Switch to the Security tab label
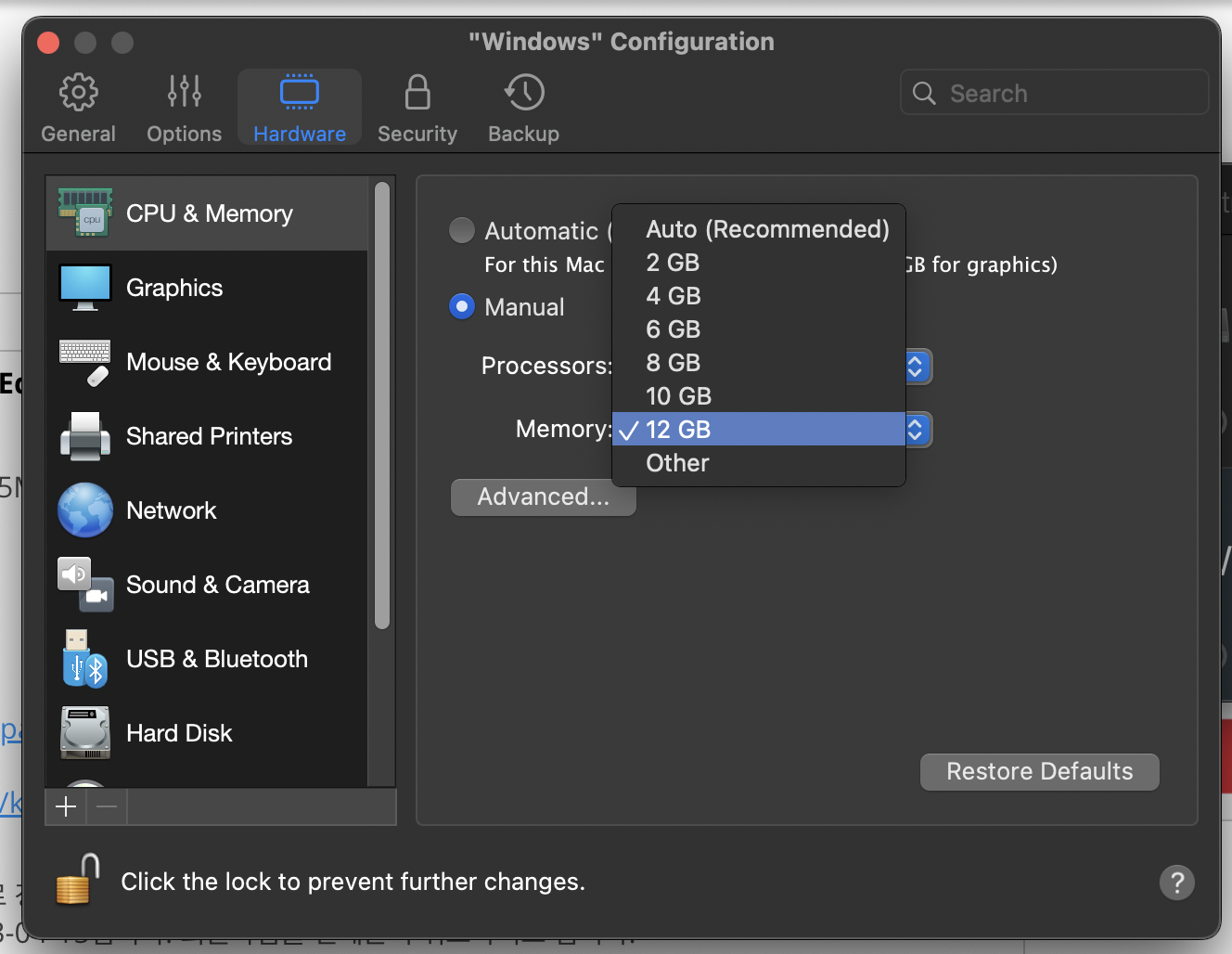Viewport: 1232px width, 954px height. 417,134
